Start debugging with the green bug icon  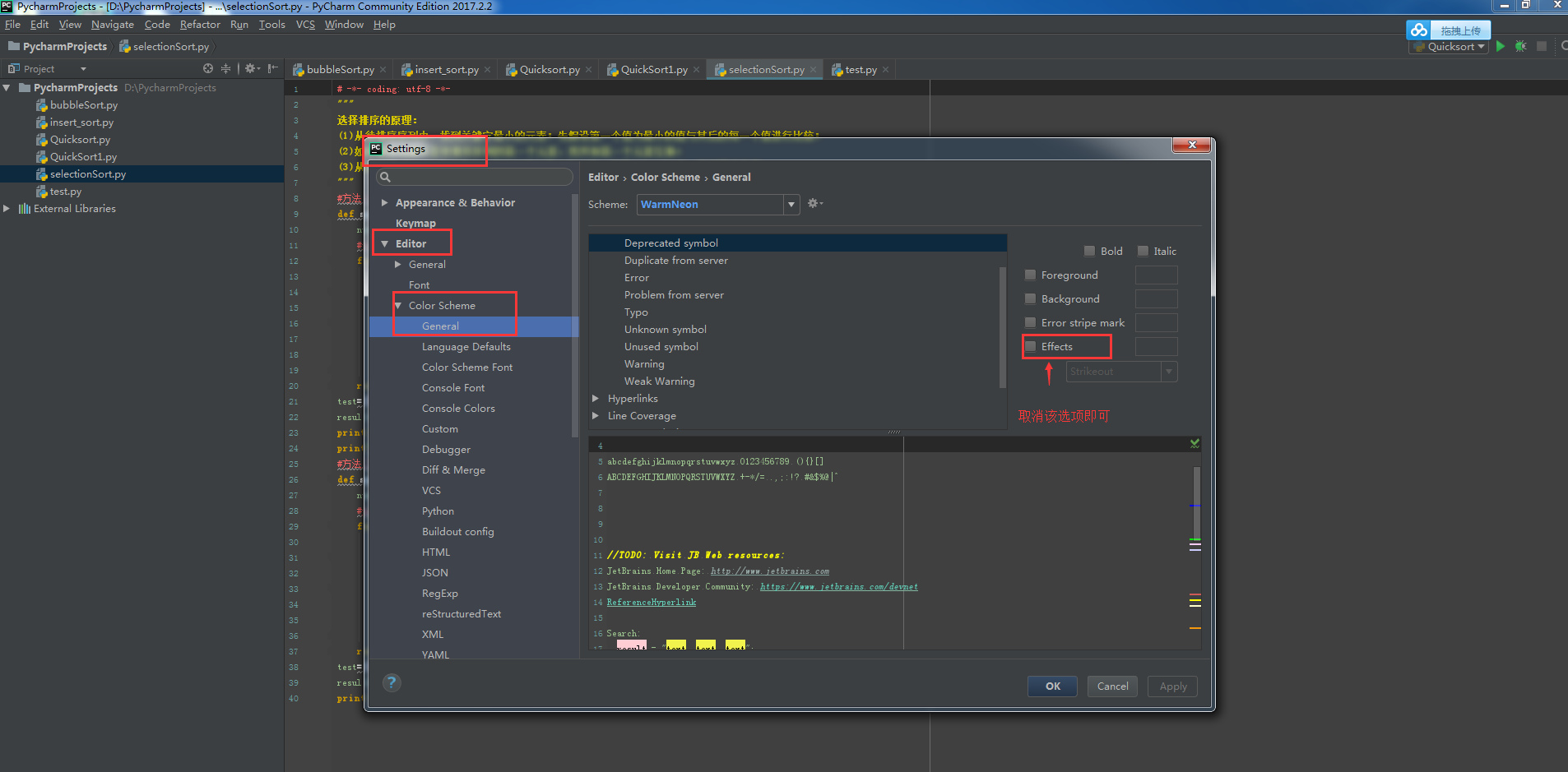tap(1520, 47)
